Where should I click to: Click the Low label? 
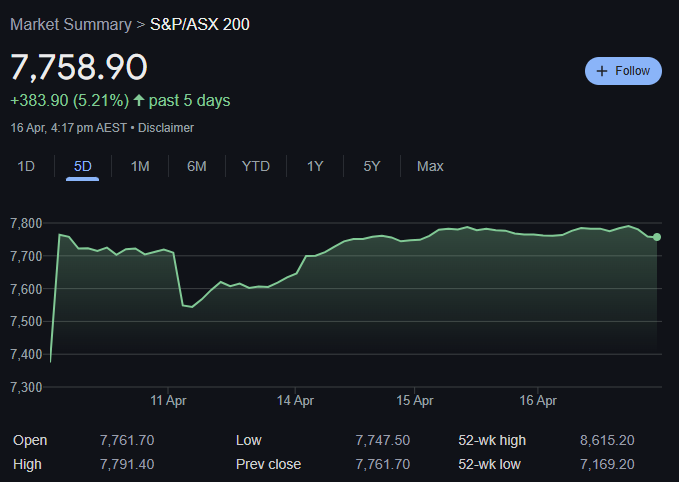pyautogui.click(x=249, y=440)
